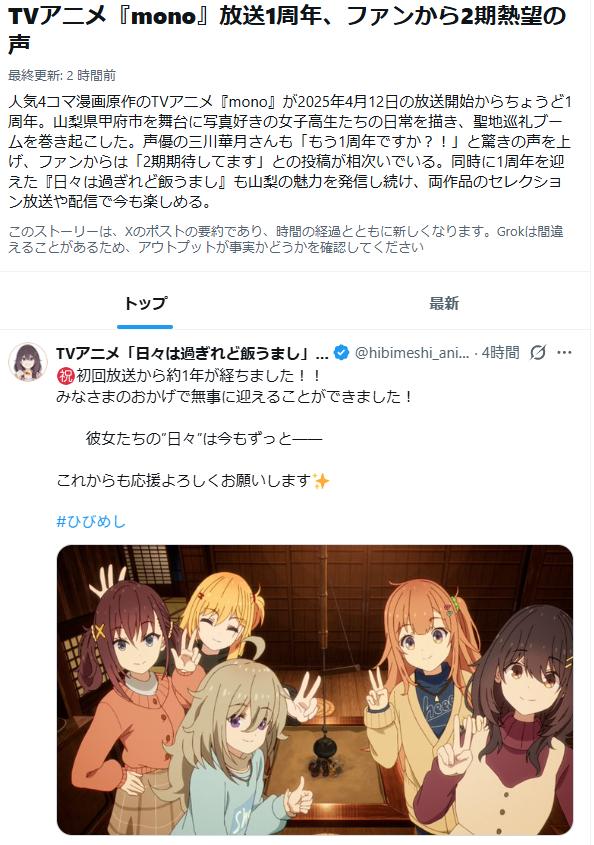
Task: Click the 最終更新 2 時間前 label
Action: pyautogui.click(x=62, y=75)
